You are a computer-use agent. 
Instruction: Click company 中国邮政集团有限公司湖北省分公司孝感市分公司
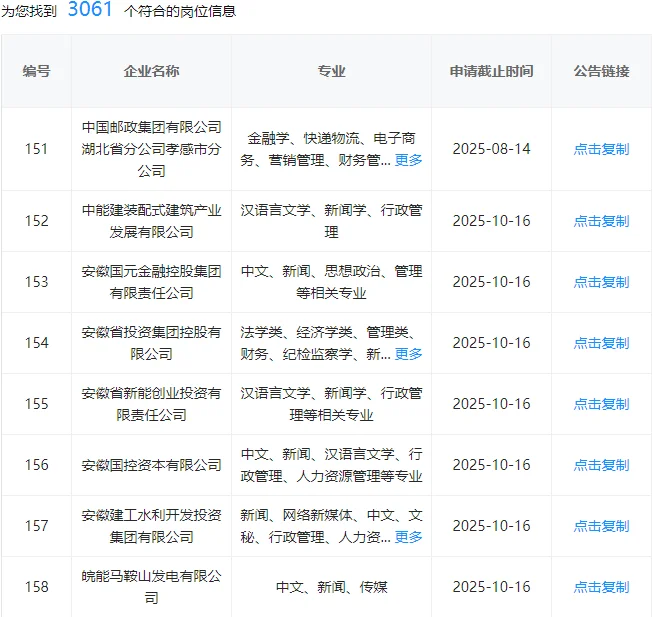click(x=151, y=149)
